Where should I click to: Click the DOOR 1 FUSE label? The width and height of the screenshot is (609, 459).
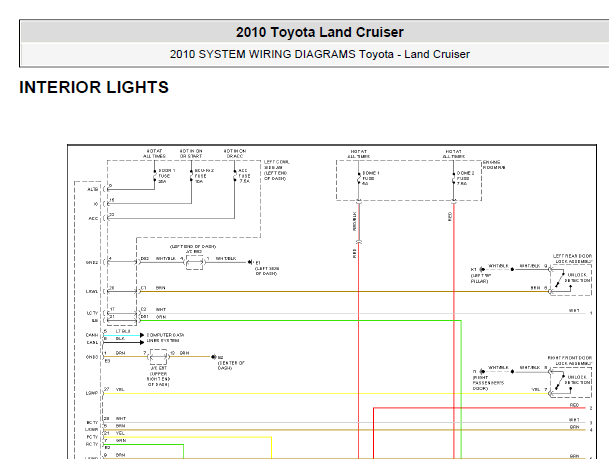pos(167,176)
